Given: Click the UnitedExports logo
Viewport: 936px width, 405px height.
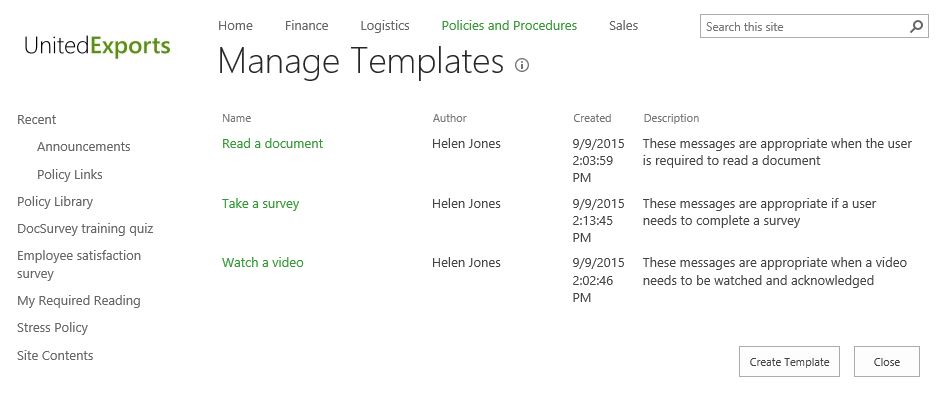Looking at the screenshot, I should [97, 45].
